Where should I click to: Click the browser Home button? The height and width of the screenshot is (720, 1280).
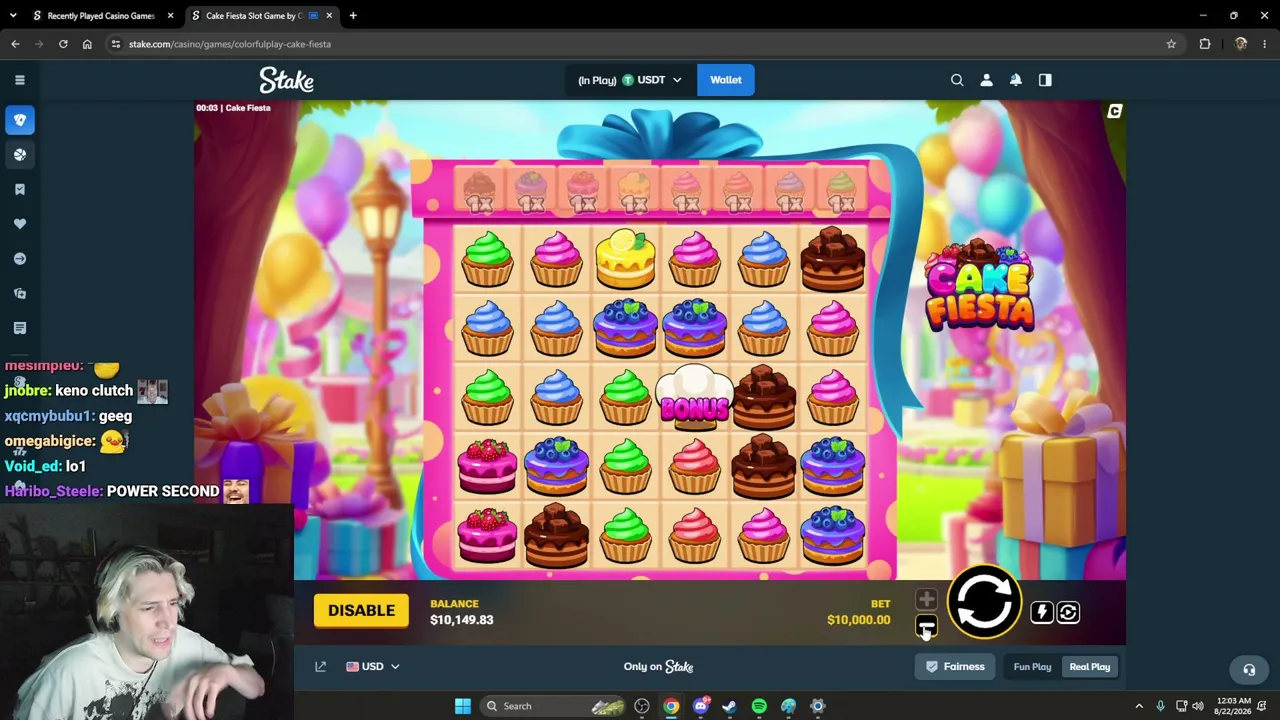[87, 44]
